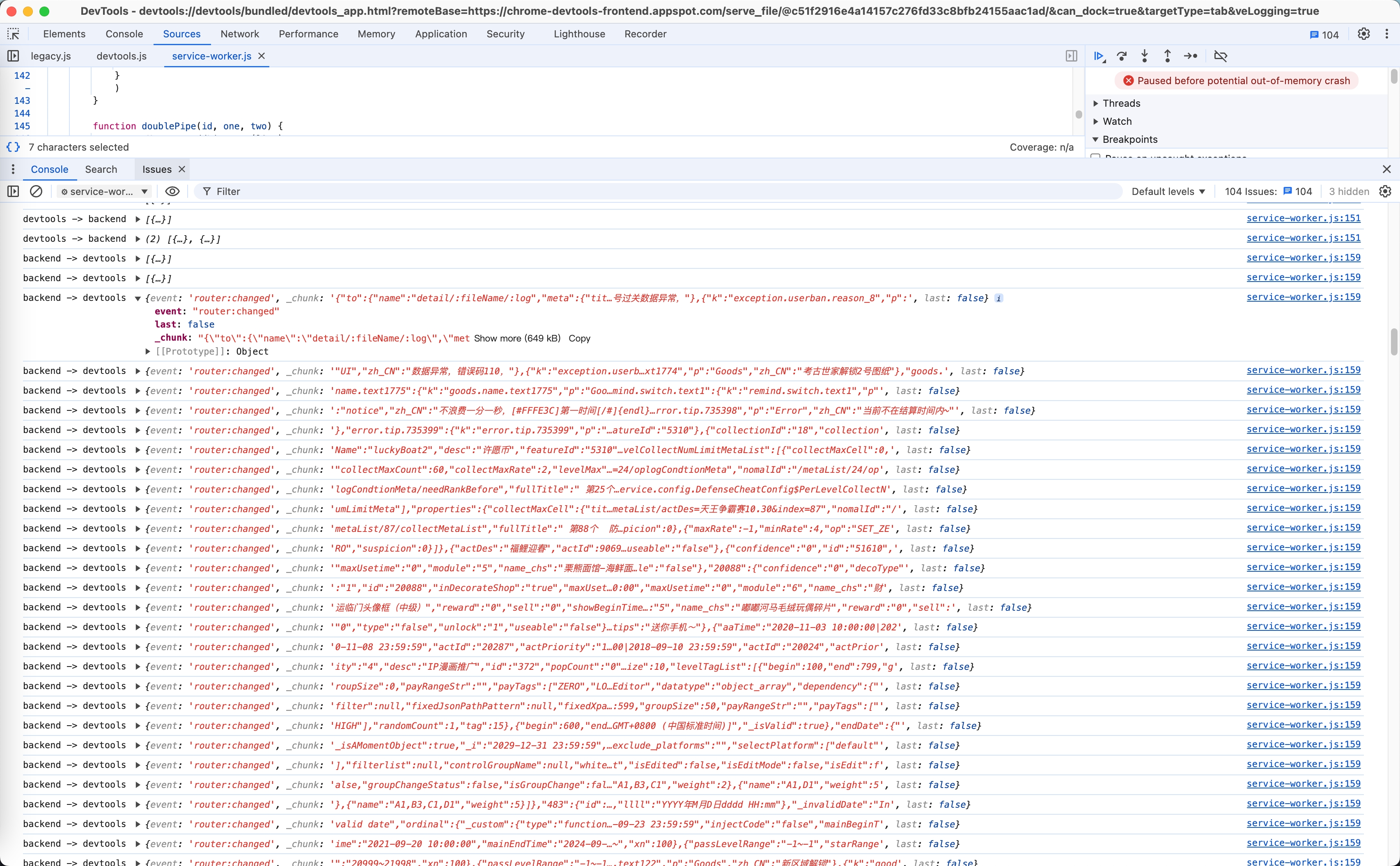Click Show more (649 kB) link
1400x866 pixels.
tap(517, 339)
